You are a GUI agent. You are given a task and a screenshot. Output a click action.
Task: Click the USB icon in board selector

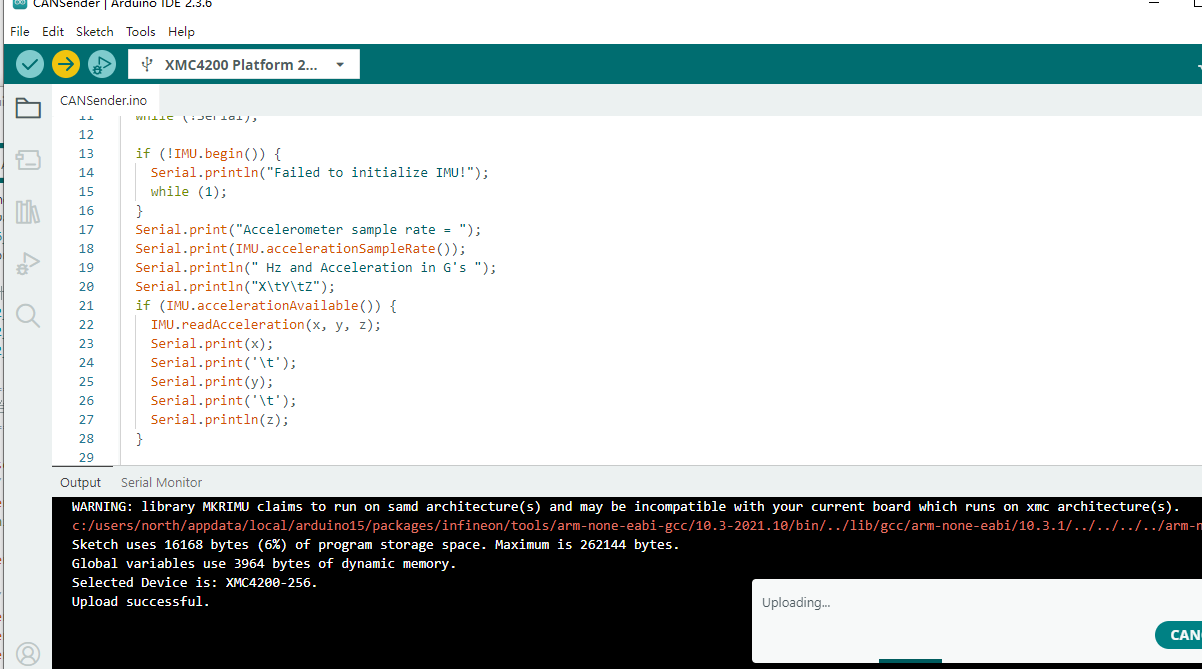[x=147, y=64]
